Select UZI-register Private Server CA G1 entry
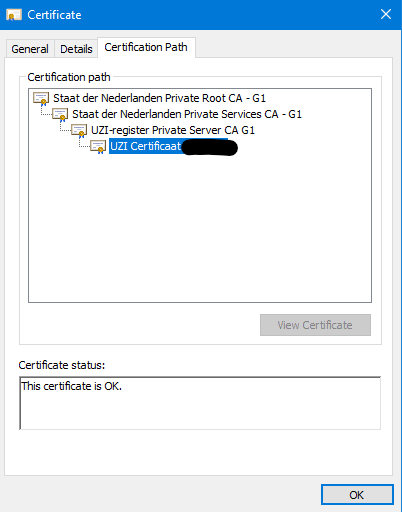The image size is (402, 512). point(173,130)
